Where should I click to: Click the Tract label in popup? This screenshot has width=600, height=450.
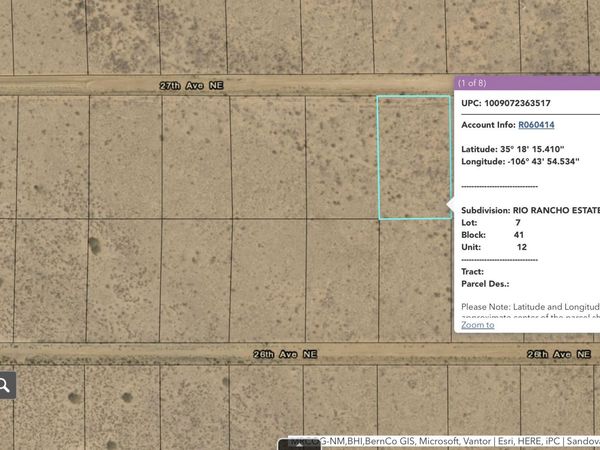pyautogui.click(x=473, y=272)
